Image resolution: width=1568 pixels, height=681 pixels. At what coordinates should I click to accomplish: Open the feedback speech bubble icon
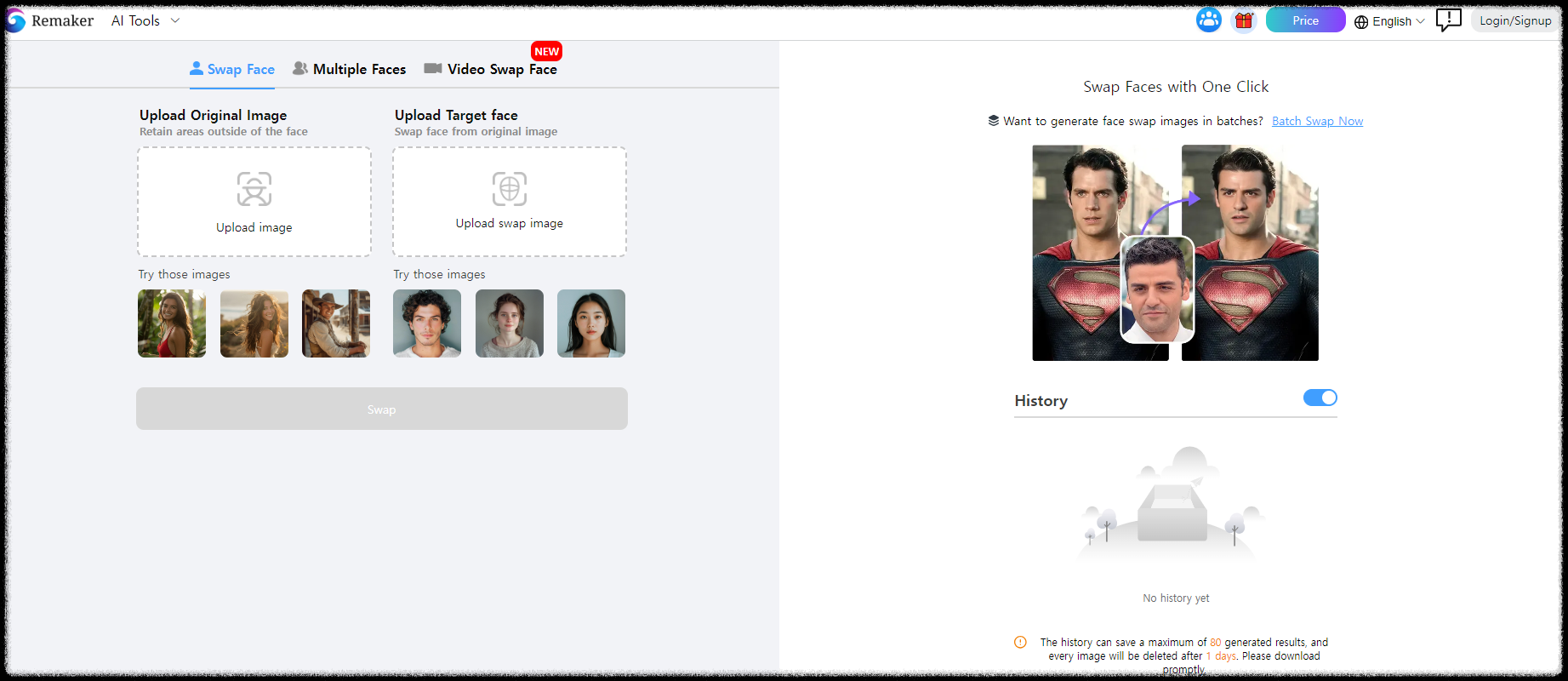coord(1448,20)
